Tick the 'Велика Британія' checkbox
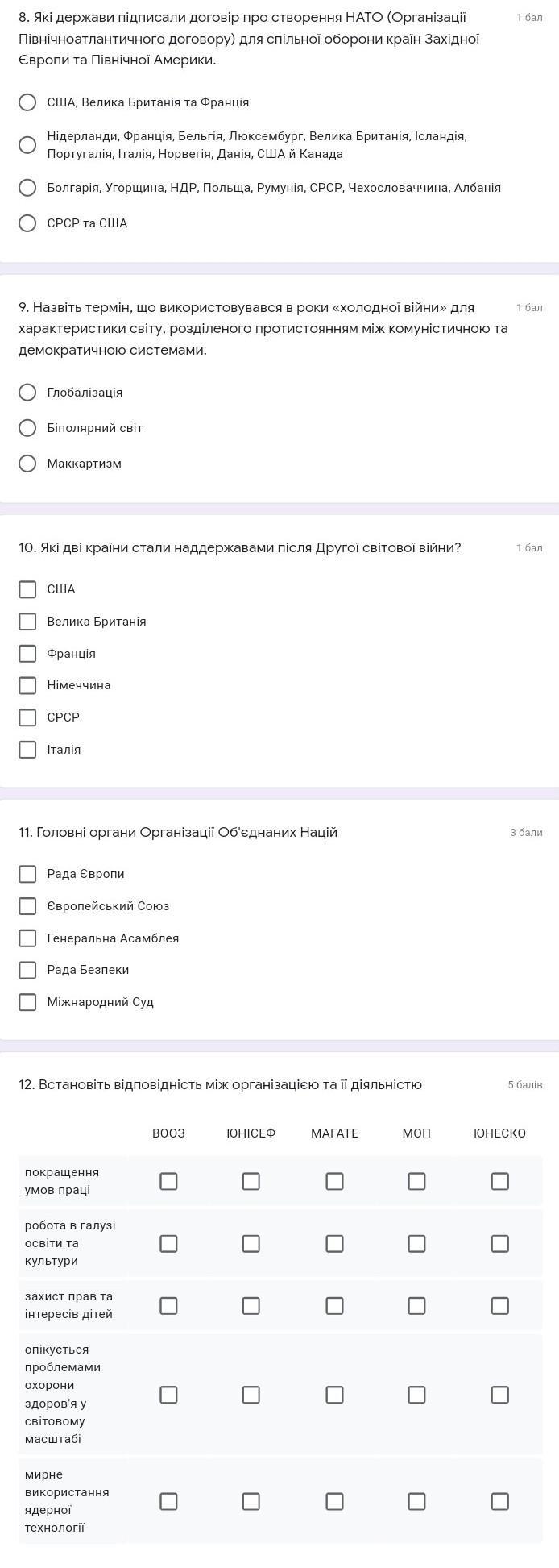Image resolution: width=559 pixels, height=1568 pixels. [x=27, y=622]
